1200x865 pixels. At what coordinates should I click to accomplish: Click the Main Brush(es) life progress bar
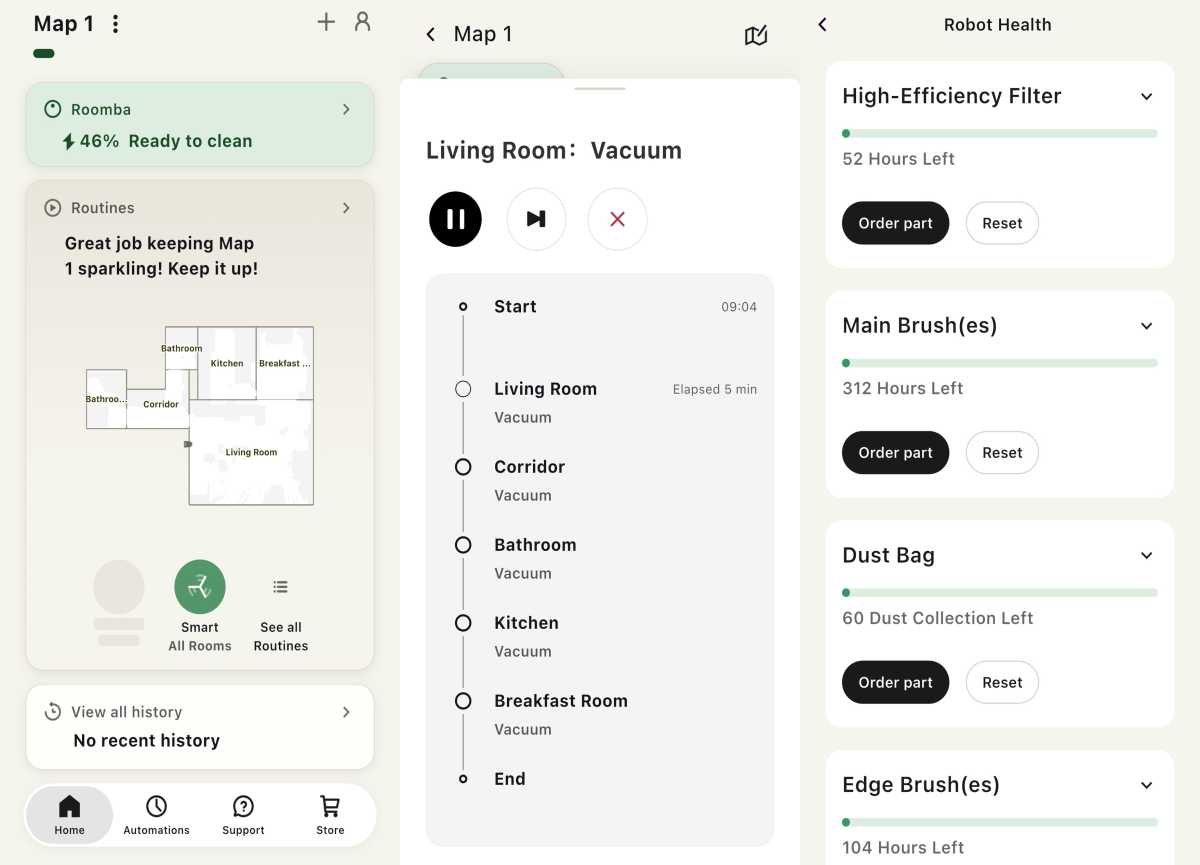coord(1000,363)
